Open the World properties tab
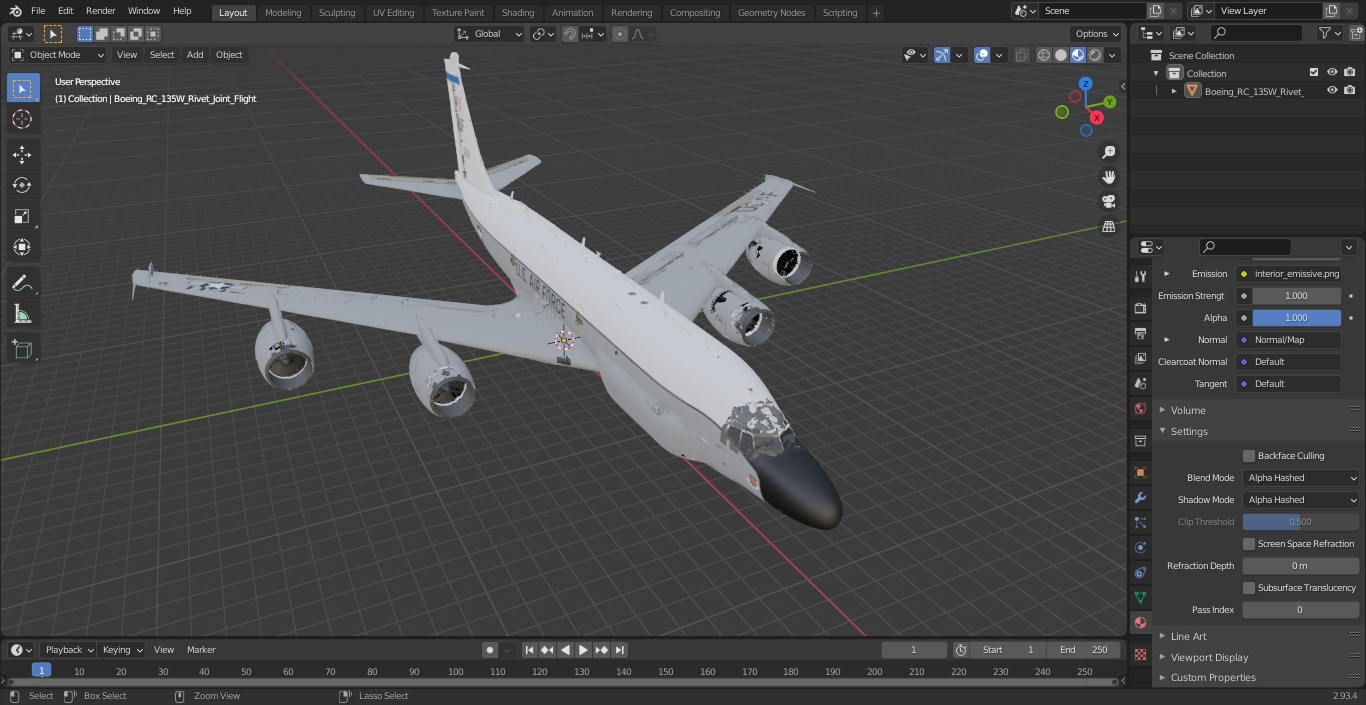The height and width of the screenshot is (705, 1366). point(1140,408)
